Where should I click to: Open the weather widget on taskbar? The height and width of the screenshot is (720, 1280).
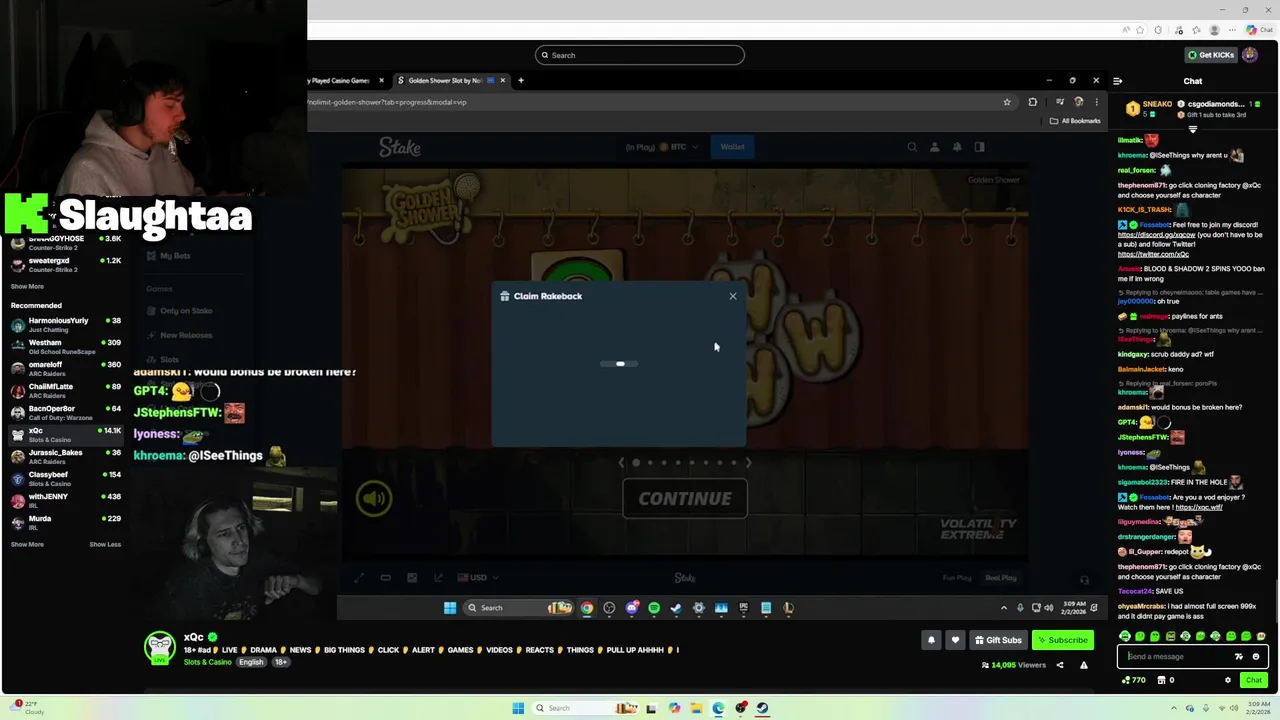coord(28,708)
